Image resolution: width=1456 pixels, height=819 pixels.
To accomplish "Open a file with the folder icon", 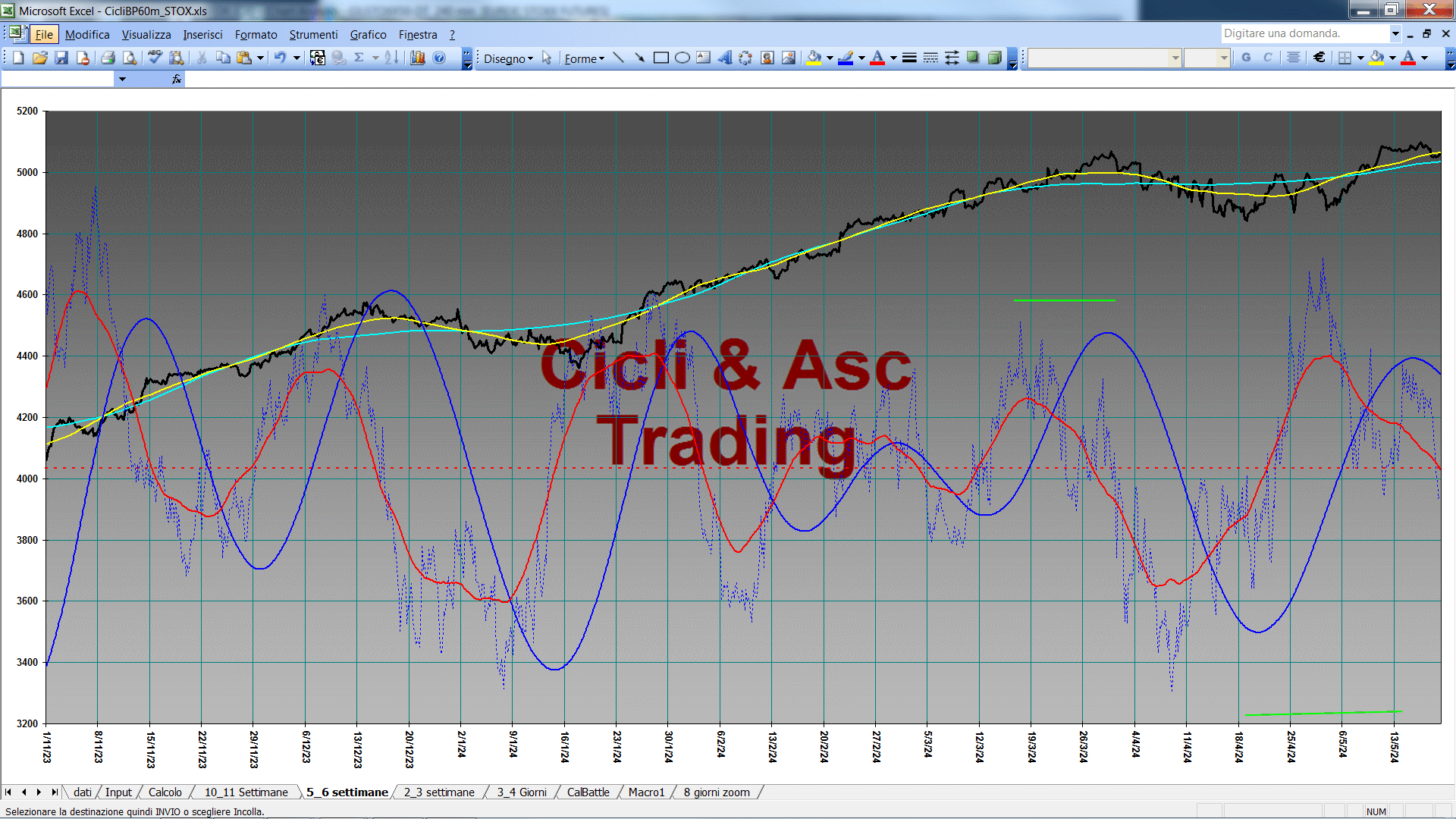I will [40, 58].
